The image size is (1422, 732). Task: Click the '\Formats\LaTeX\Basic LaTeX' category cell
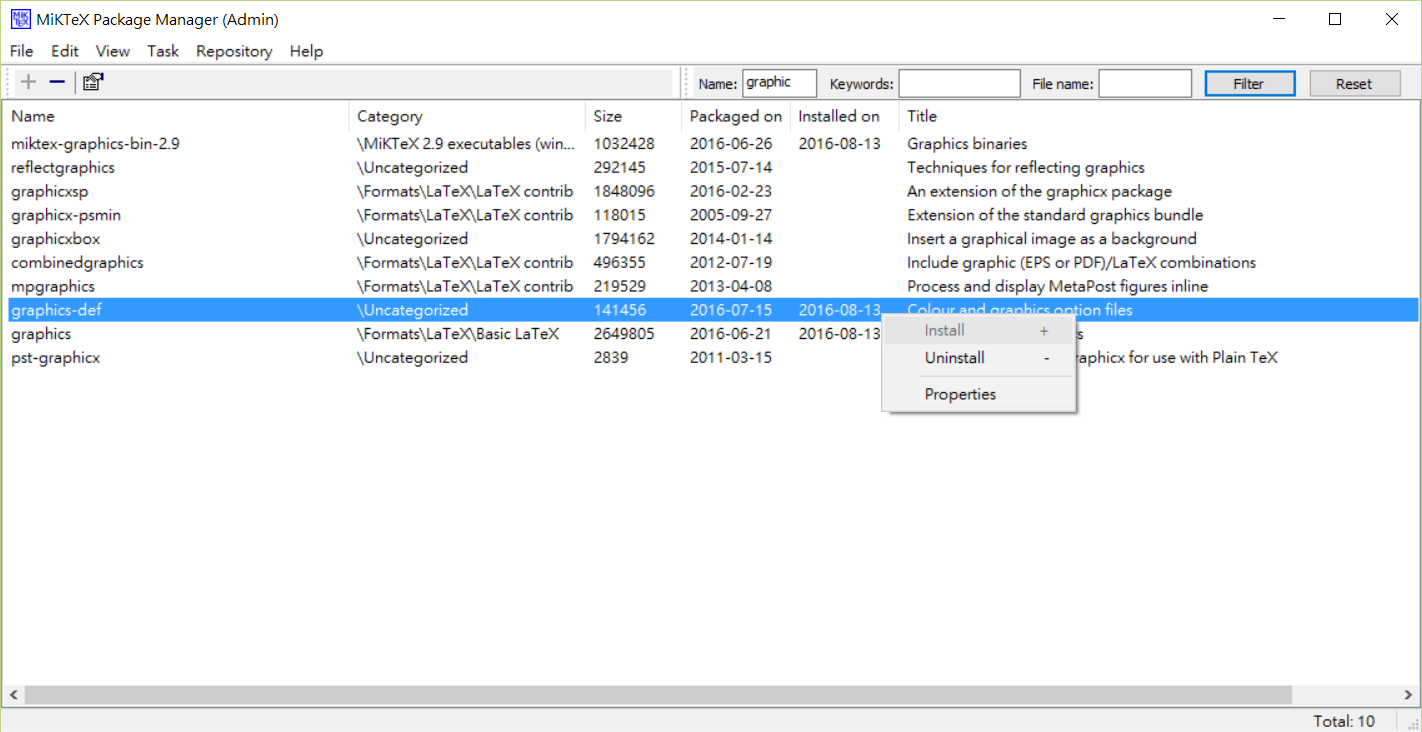(458, 334)
